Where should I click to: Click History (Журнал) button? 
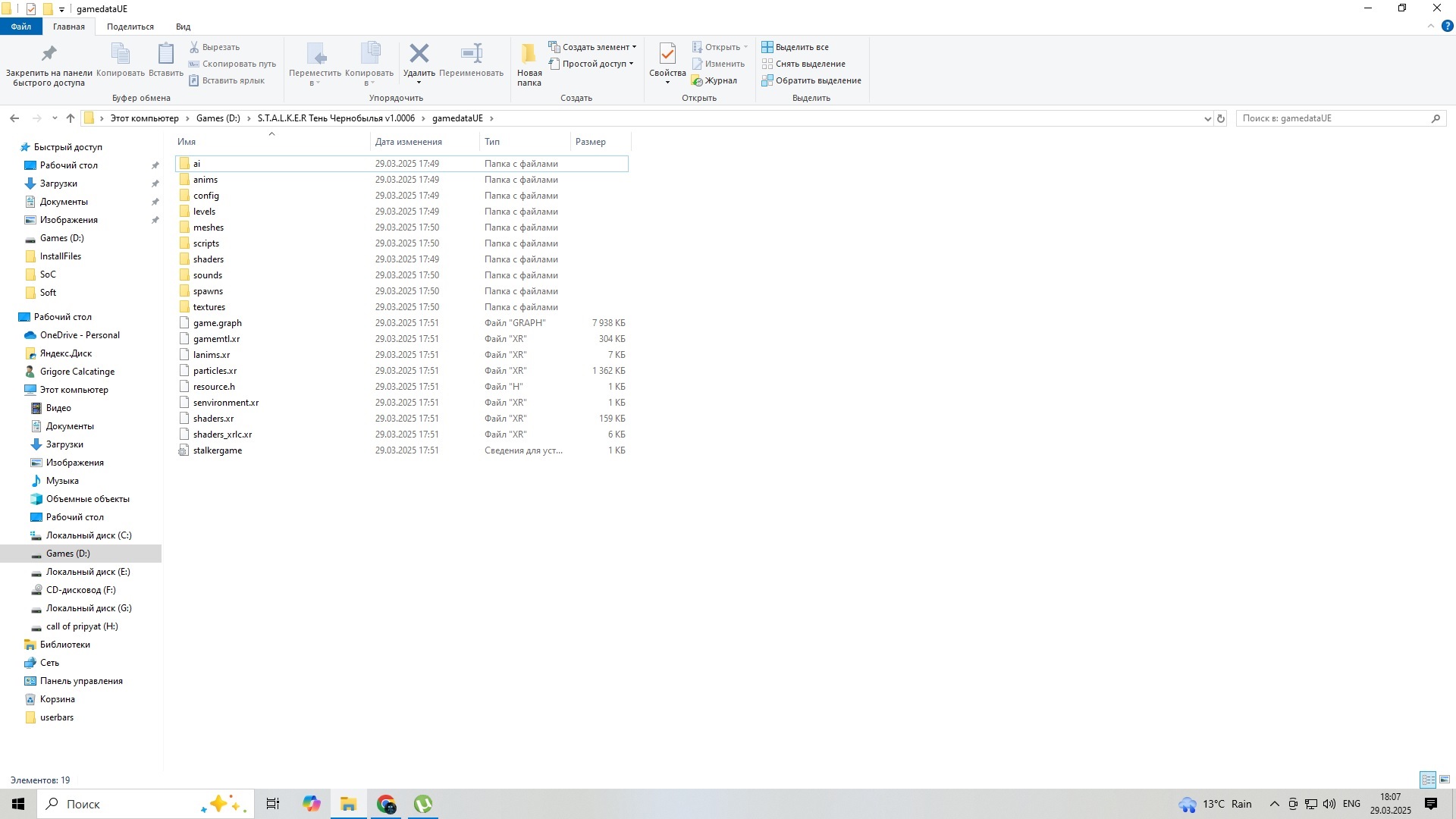click(x=714, y=80)
